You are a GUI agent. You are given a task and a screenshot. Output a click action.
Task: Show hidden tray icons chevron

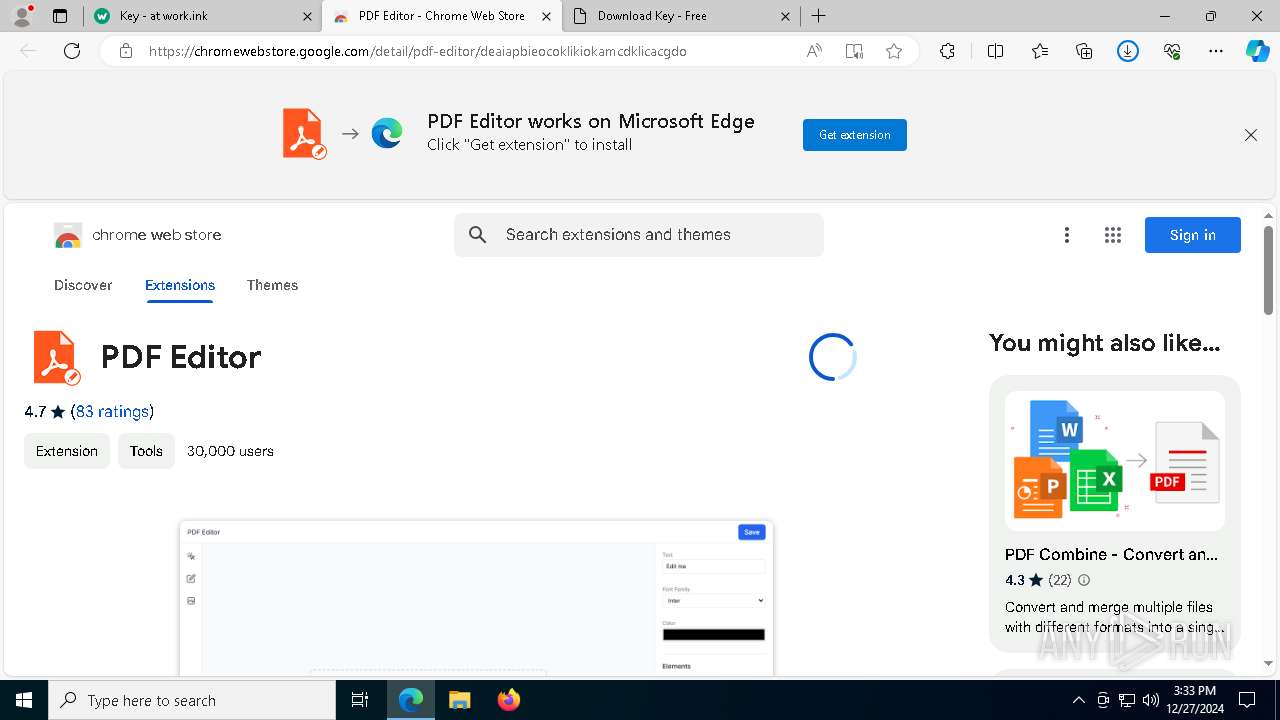pos(1078,700)
